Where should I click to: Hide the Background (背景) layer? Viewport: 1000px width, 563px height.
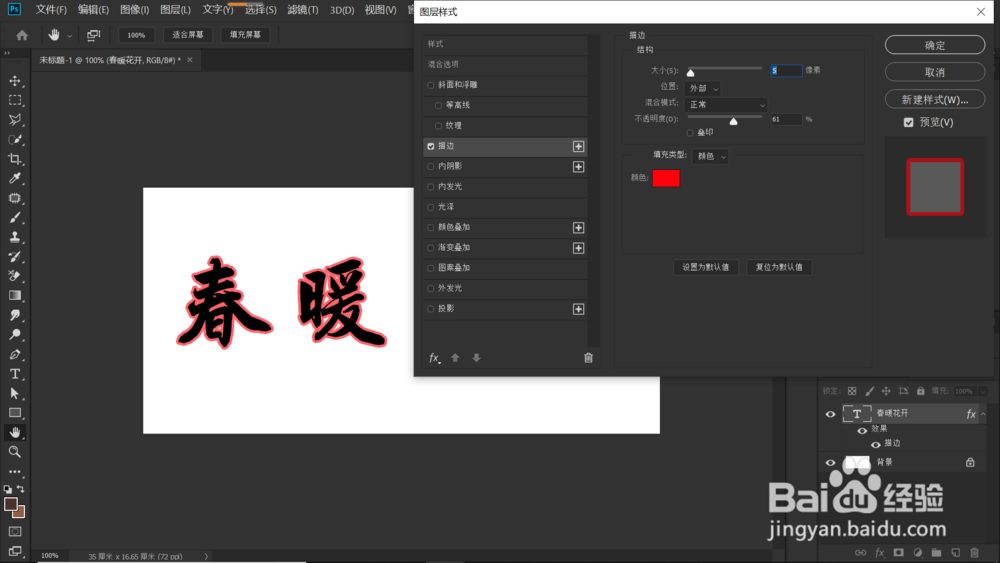(830, 462)
